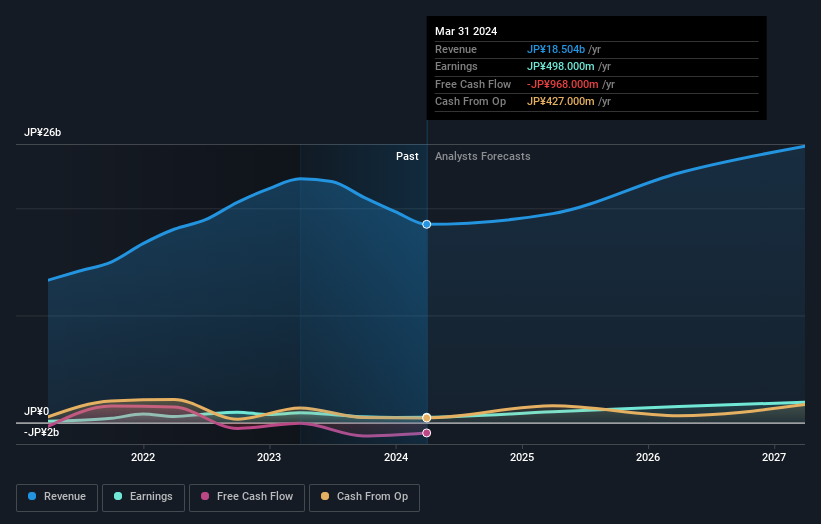821x524 pixels.
Task: Click the -JP¥968.000m free cash flow value
Action: tap(562, 84)
